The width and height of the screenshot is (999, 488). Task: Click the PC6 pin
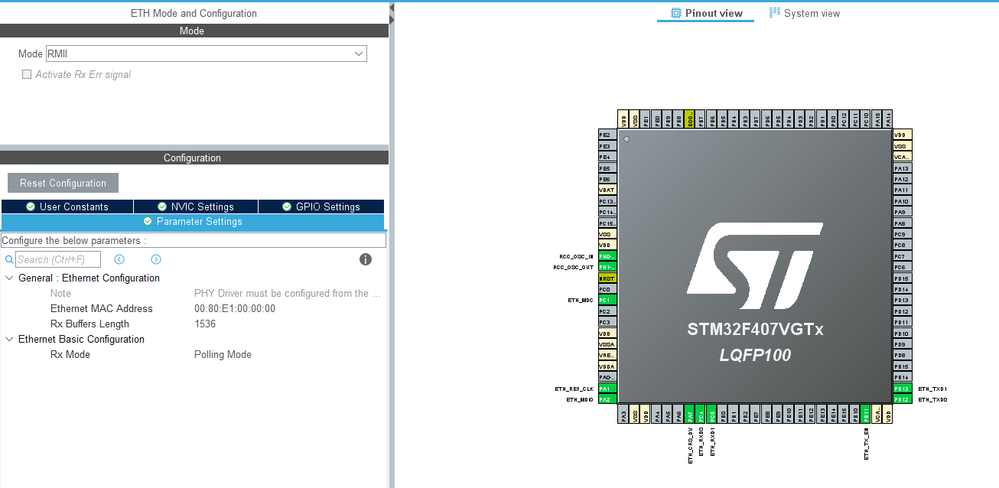903,267
